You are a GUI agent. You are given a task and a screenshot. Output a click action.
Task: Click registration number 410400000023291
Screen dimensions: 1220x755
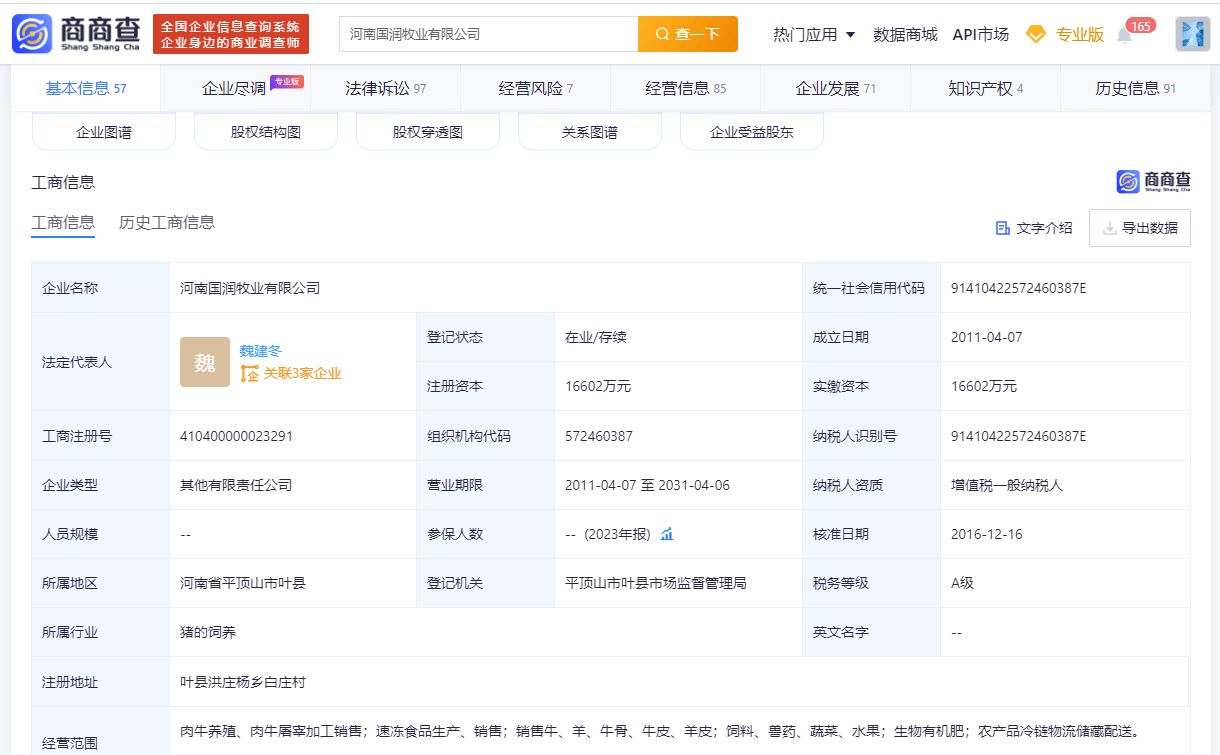pos(237,436)
